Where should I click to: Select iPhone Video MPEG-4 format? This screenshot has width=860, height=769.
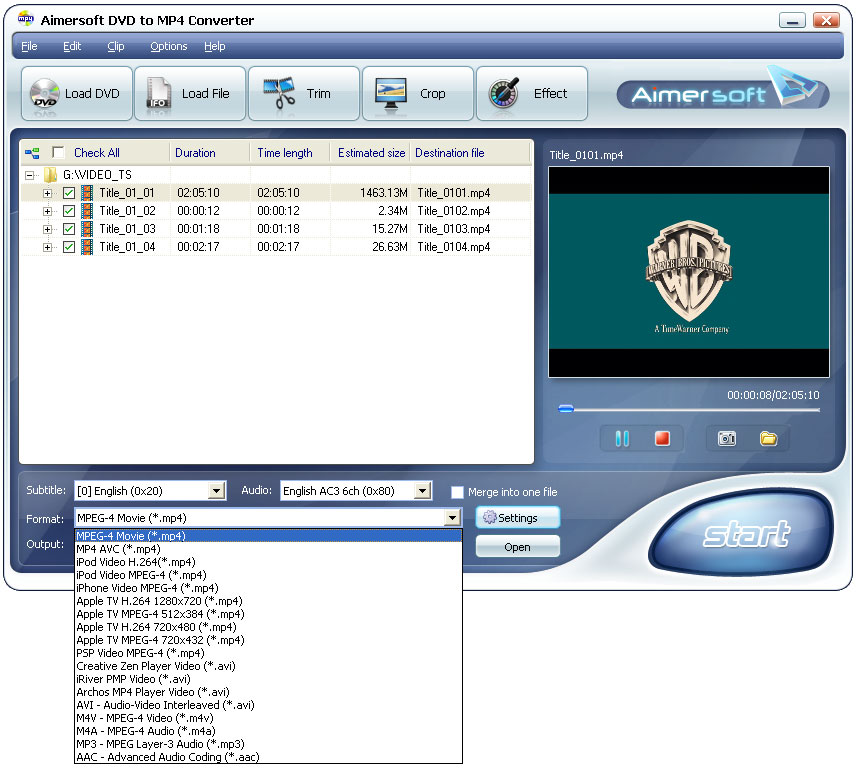coord(268,589)
